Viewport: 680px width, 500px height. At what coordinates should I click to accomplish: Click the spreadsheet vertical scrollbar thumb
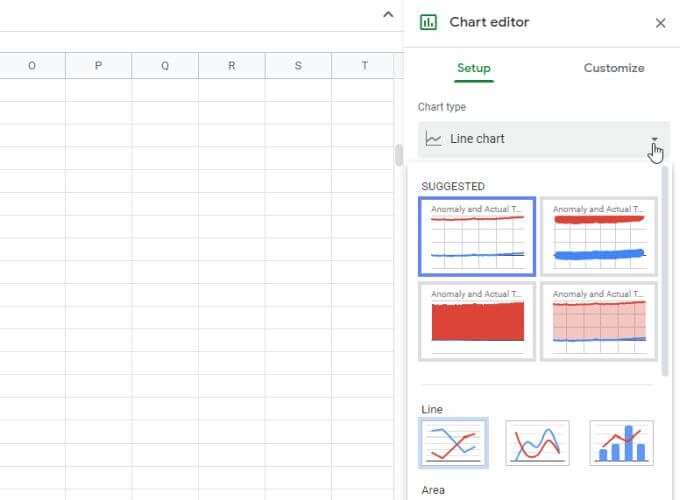[399, 155]
